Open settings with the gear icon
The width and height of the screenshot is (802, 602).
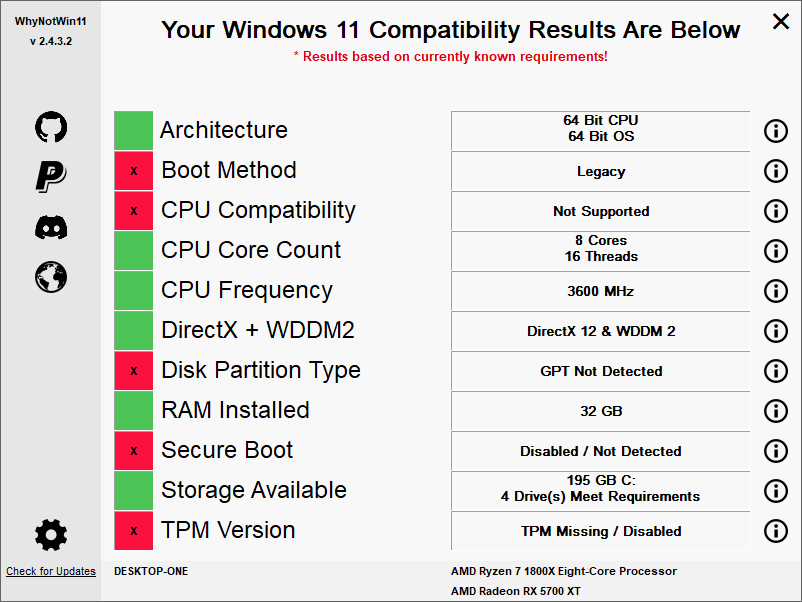click(51, 535)
